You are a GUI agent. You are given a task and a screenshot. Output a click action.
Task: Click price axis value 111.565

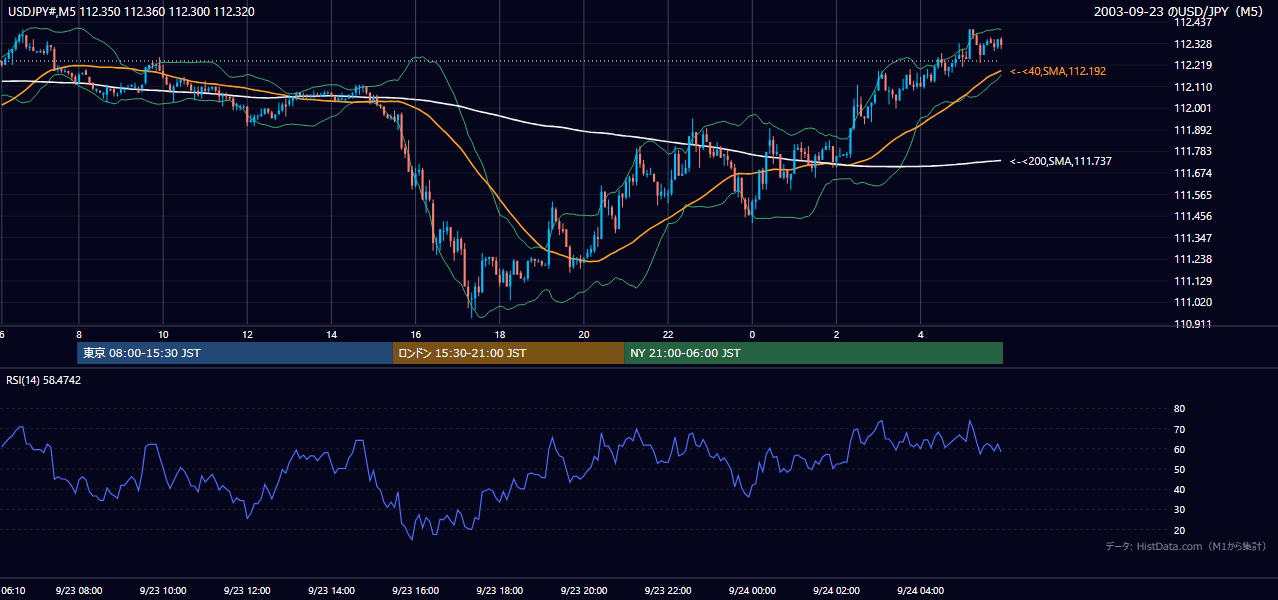[1193, 195]
